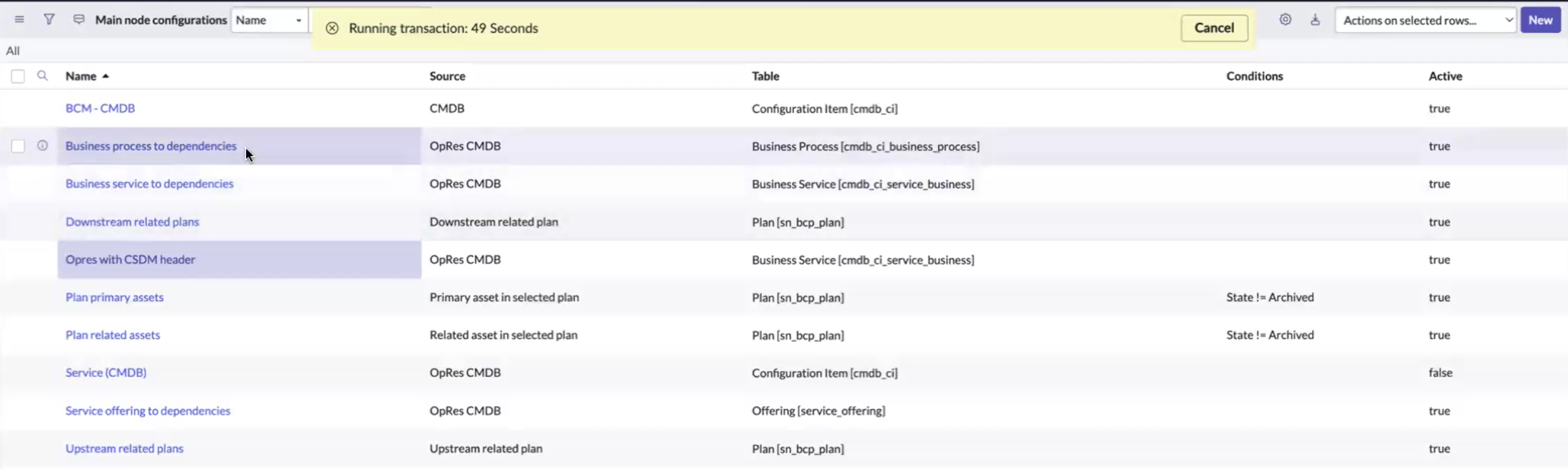Click the Name sort ascending arrow
Image resolution: width=1568 pixels, height=469 pixels.
click(106, 76)
